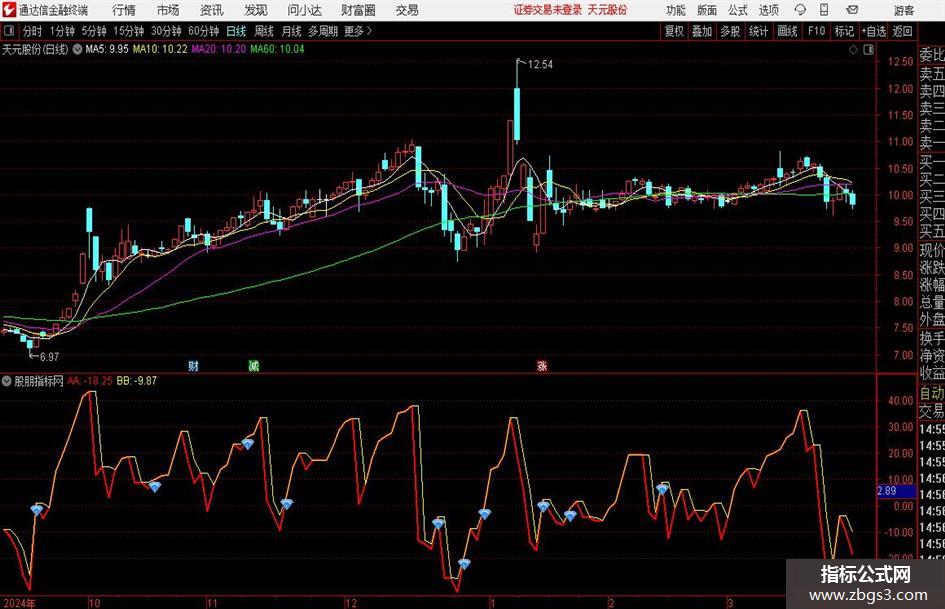Click the 游客 user account label

point(903,10)
